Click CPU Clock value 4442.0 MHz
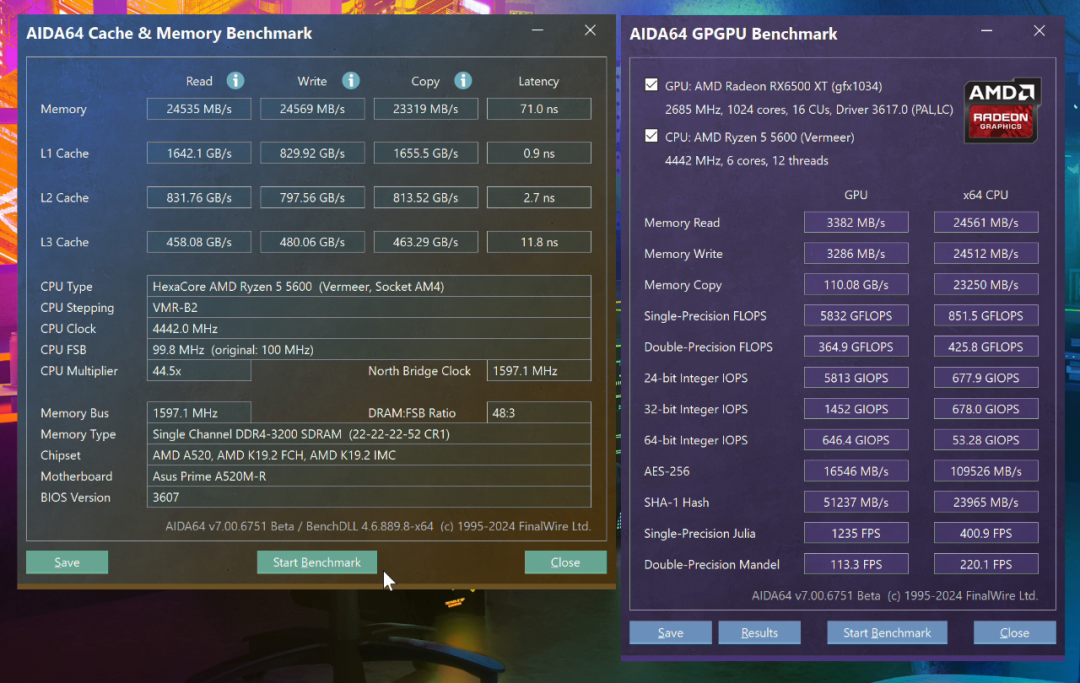1080x683 pixels. 368,328
